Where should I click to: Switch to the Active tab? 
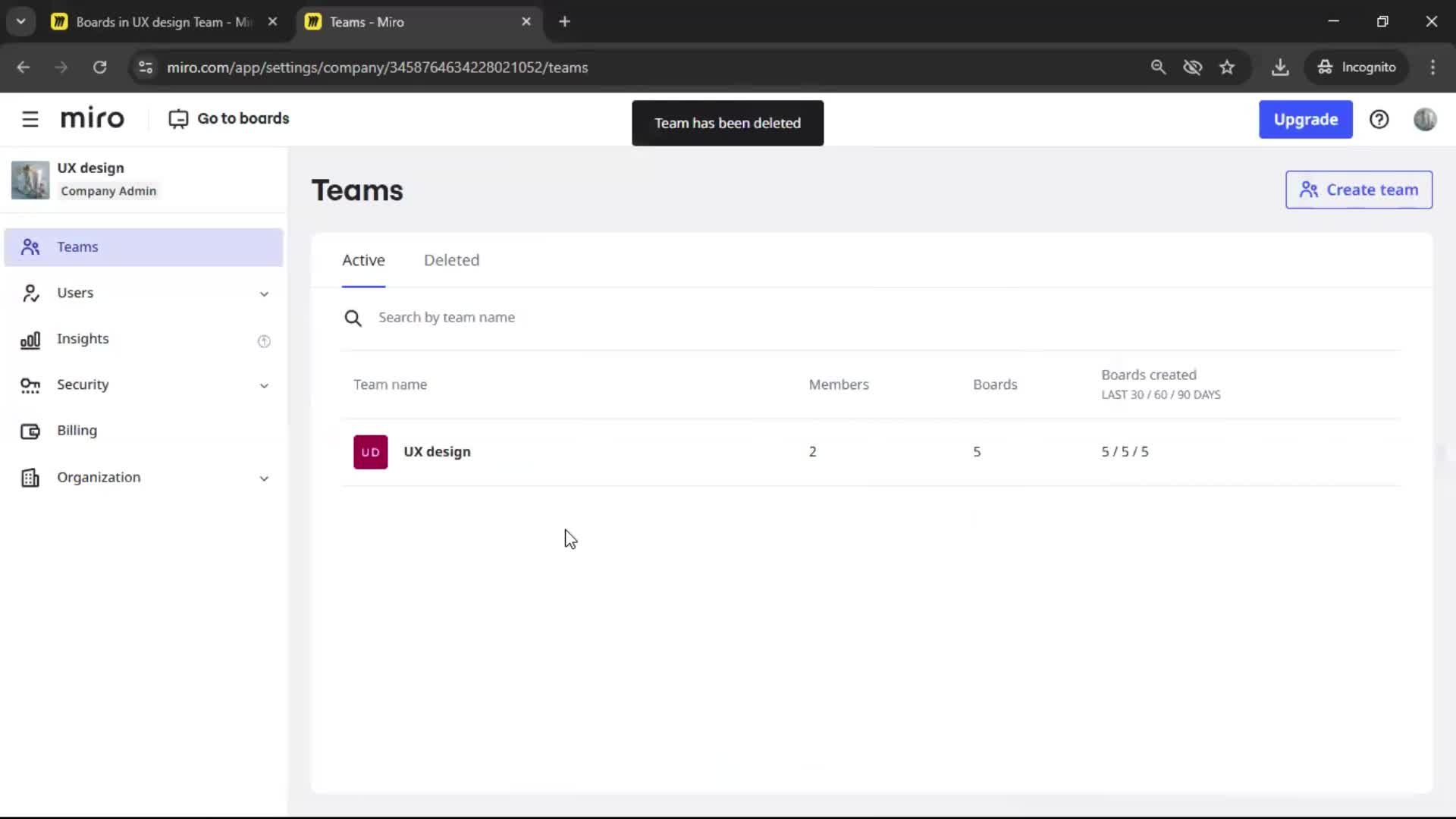point(363,260)
